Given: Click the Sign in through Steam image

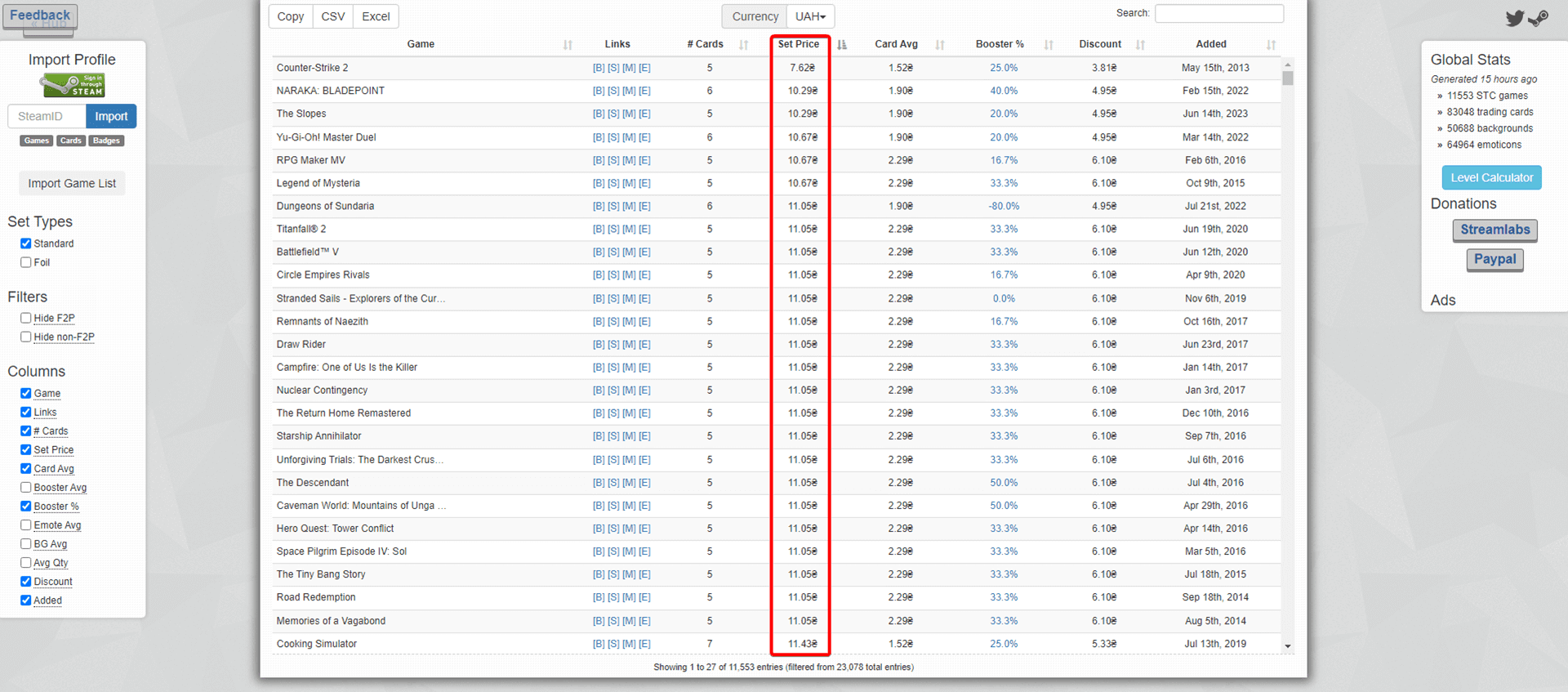Looking at the screenshot, I should 73,85.
